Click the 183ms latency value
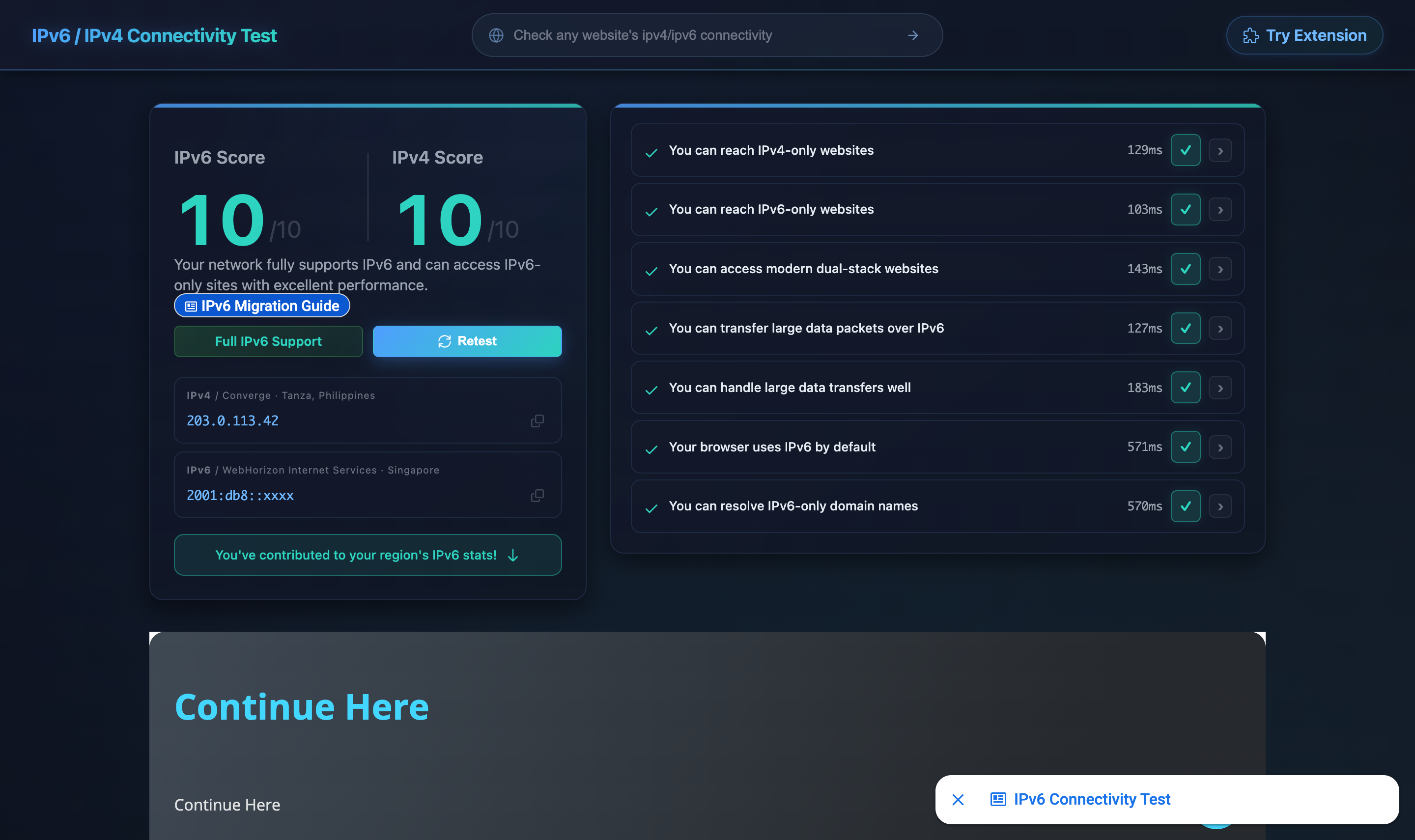 coord(1144,388)
